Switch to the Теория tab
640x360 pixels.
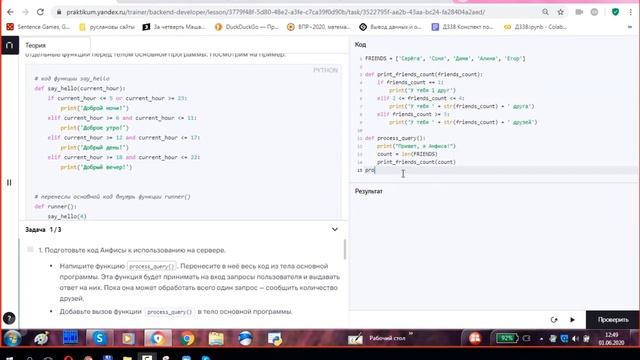36,45
